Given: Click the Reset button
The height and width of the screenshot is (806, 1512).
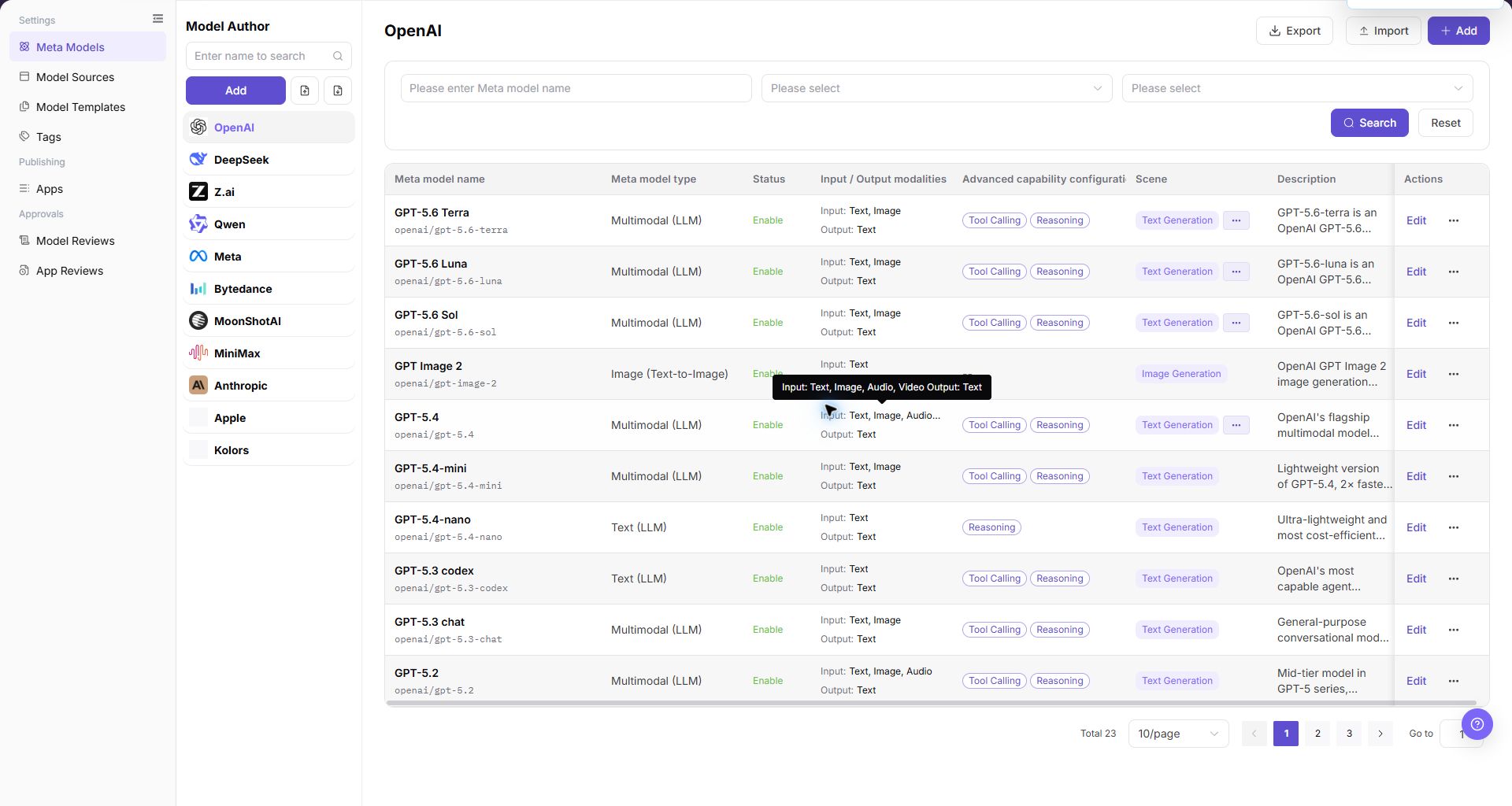Looking at the screenshot, I should coord(1446,123).
